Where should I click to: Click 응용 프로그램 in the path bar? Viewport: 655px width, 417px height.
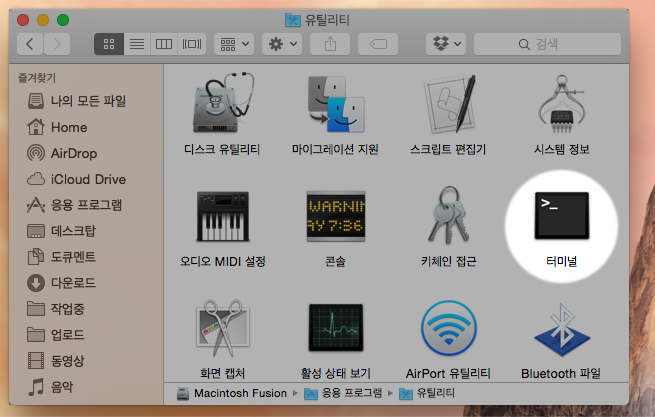click(343, 393)
